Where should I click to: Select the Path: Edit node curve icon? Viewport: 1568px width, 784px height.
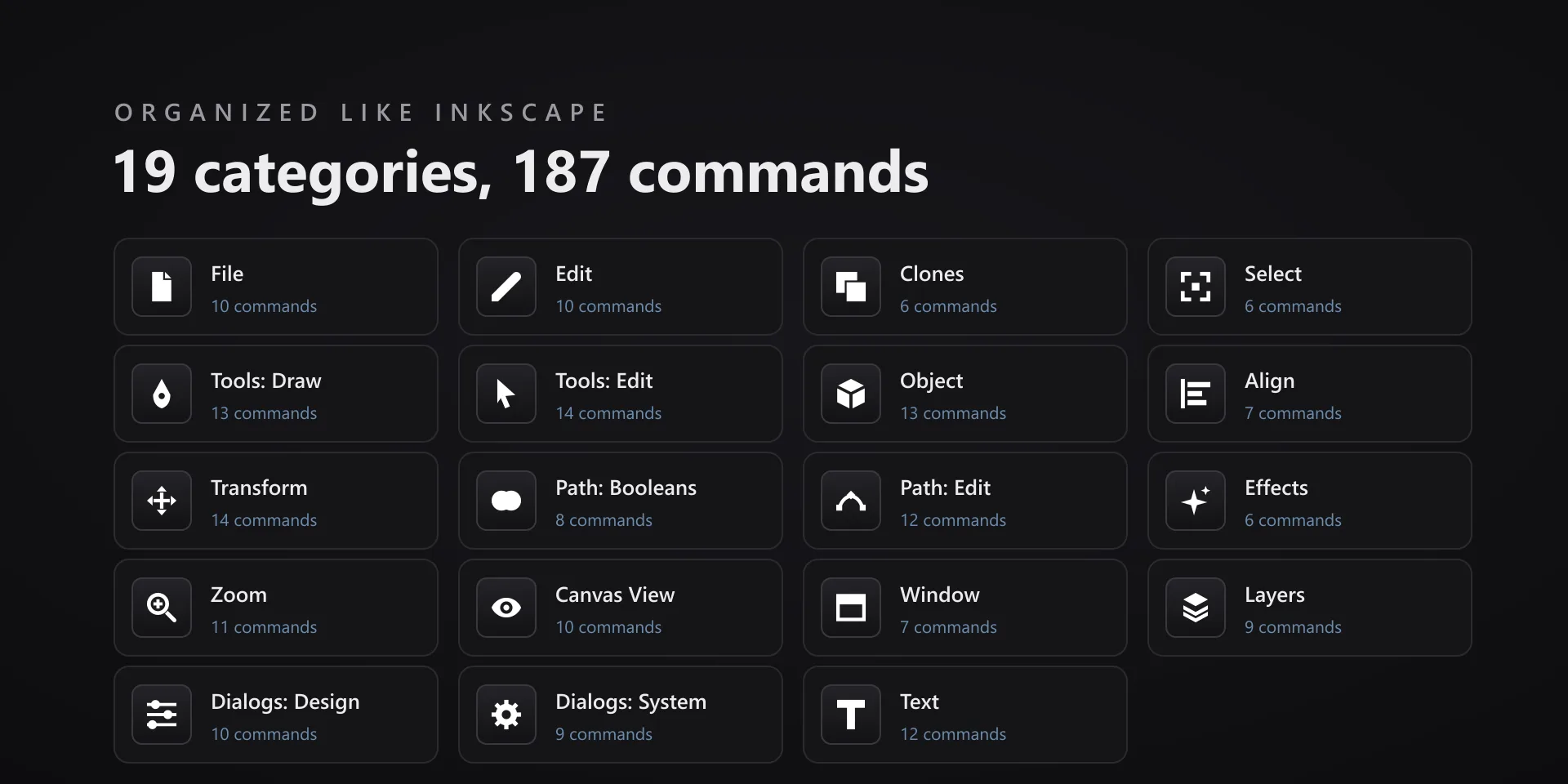pos(851,501)
